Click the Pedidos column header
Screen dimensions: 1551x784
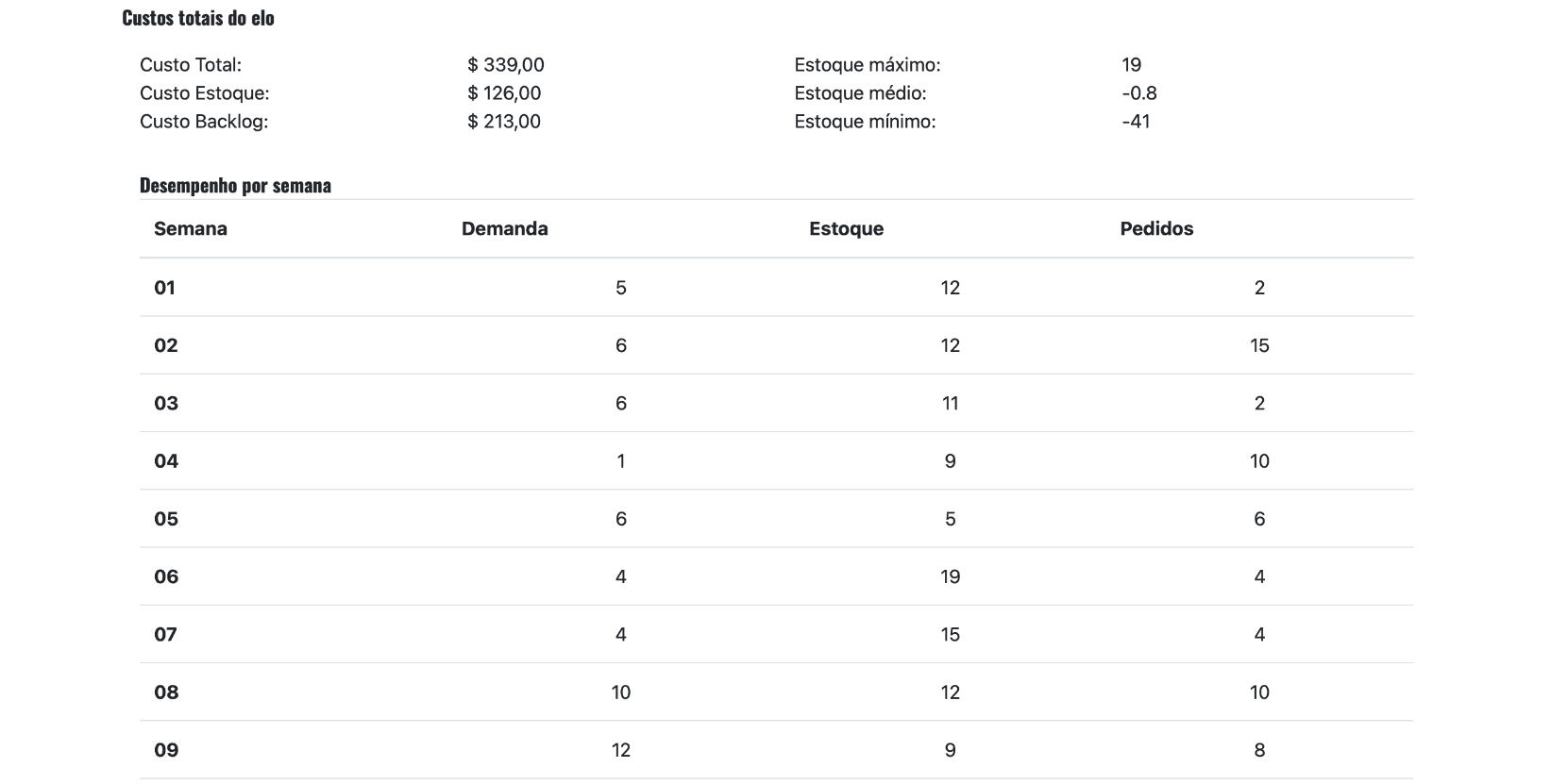pos(1156,229)
